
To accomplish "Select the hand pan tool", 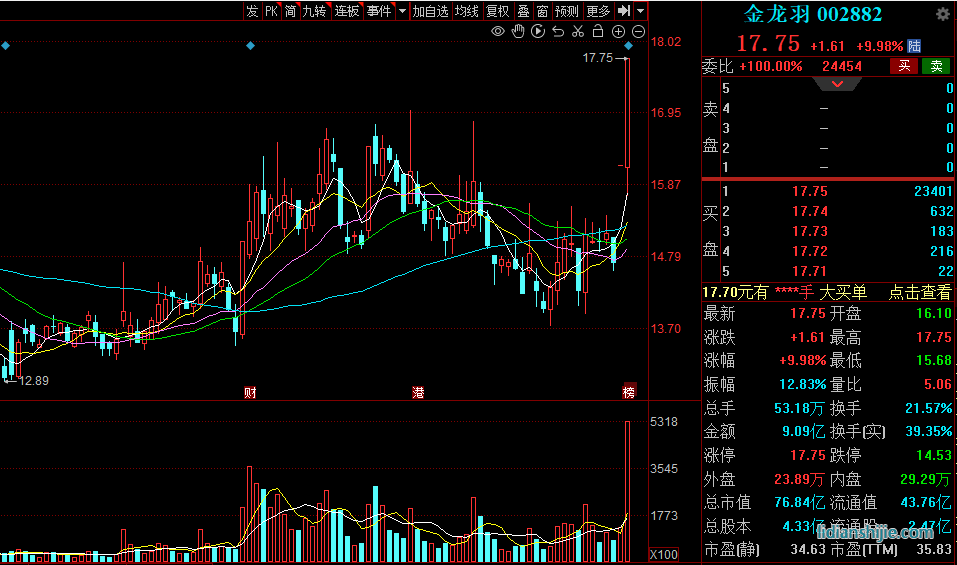I will (518, 32).
